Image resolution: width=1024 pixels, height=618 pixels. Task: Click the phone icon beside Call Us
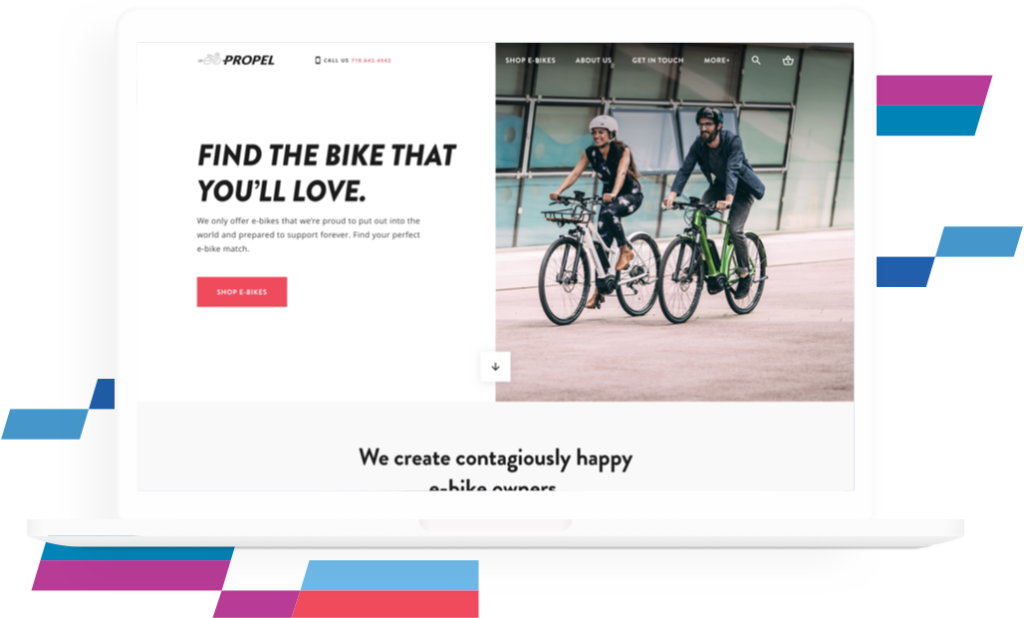click(x=318, y=60)
